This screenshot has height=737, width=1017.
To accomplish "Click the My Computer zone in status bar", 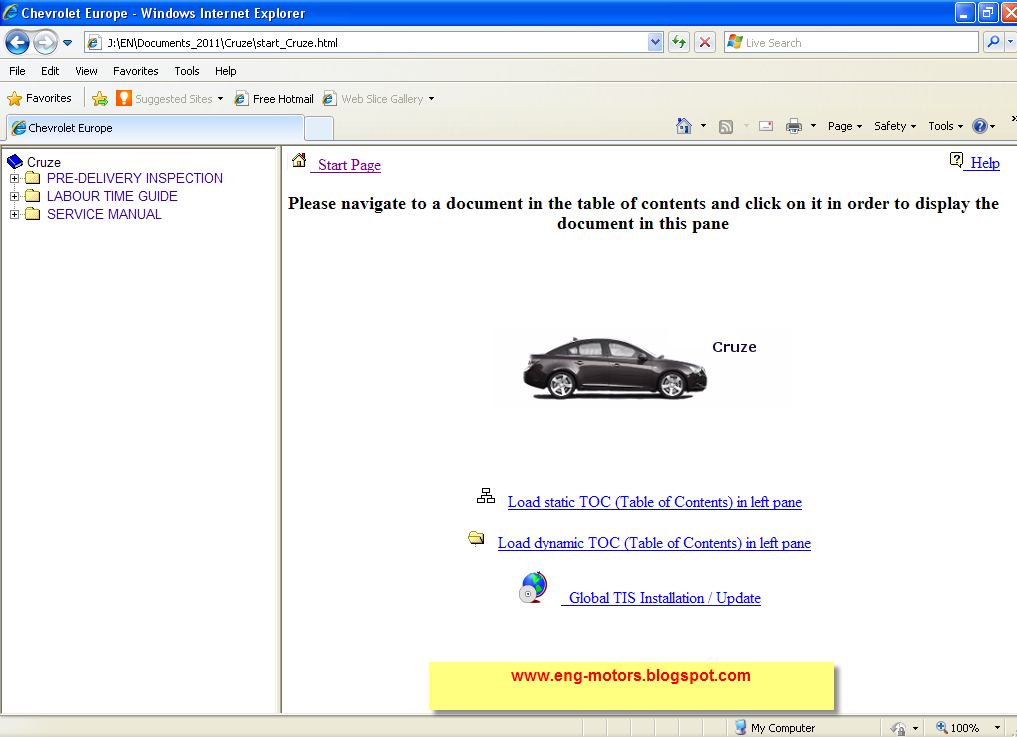I will click(775, 728).
